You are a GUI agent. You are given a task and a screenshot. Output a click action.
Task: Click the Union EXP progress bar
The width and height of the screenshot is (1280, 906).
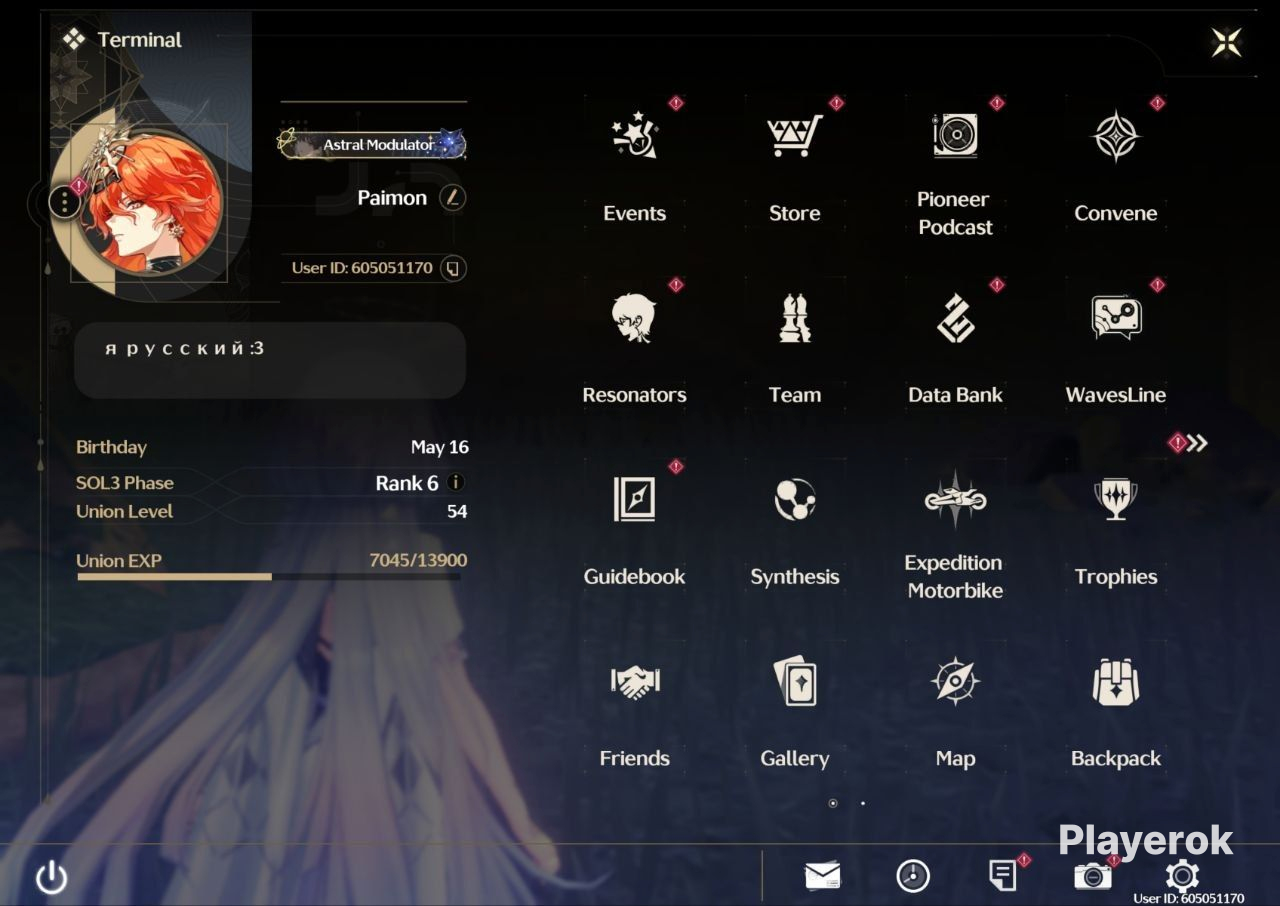coord(269,577)
